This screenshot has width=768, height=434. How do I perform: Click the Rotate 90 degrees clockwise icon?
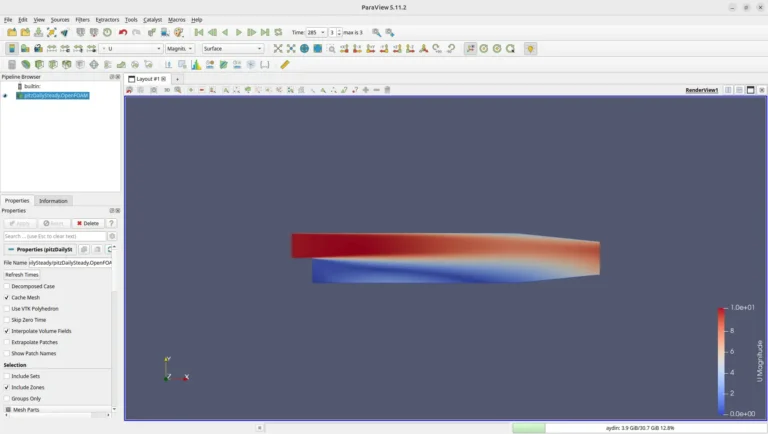tap(437, 48)
